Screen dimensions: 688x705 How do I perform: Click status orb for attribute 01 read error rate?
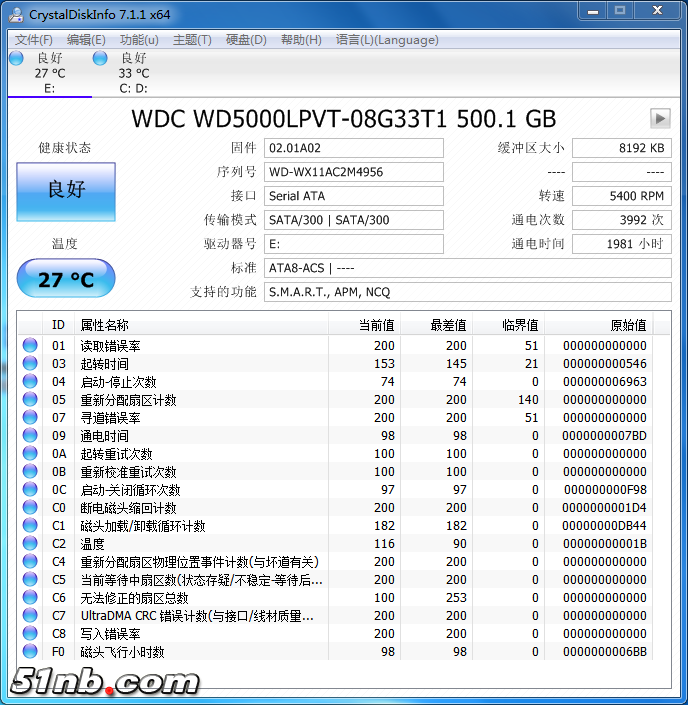(30, 346)
